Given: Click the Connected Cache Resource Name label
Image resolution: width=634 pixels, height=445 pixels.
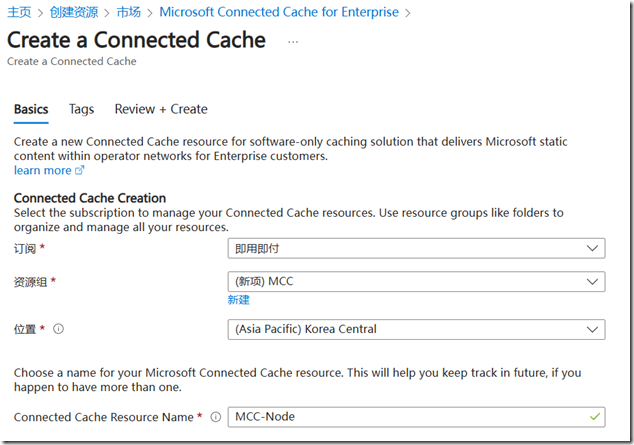Looking at the screenshot, I should pos(104,417).
